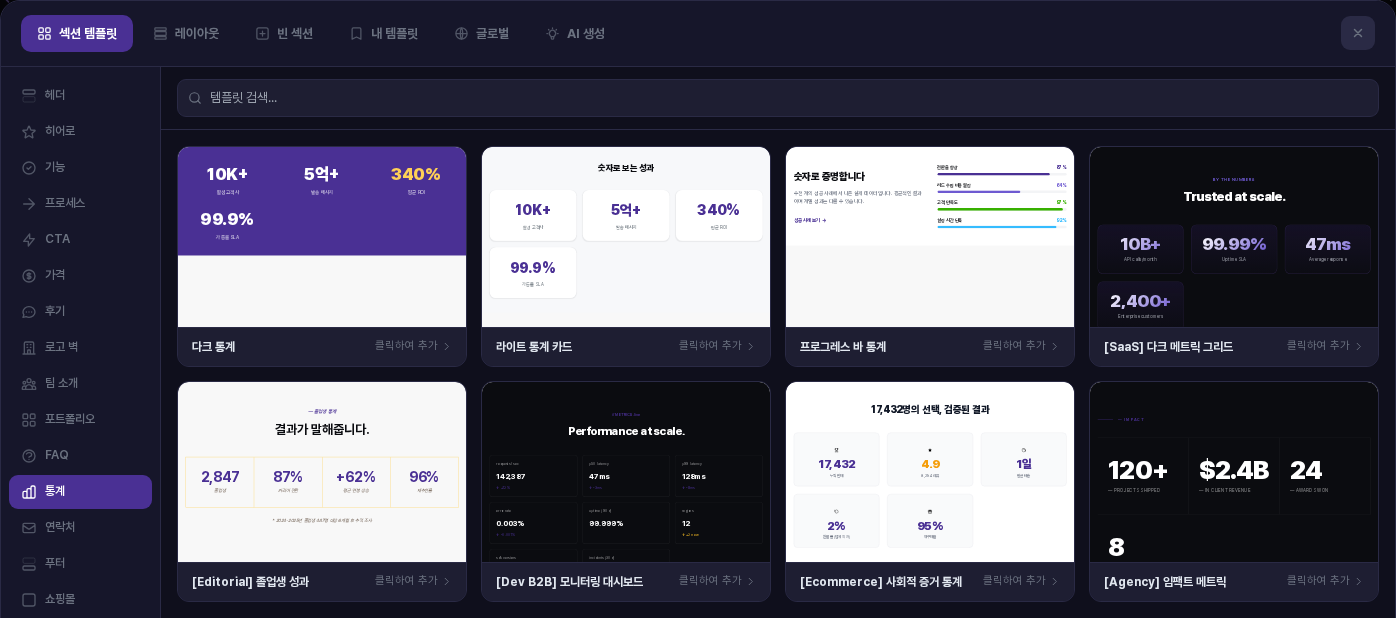Click the [SaaS] 다크 메트릭 그리드 thumbnail
Screen dimensions: 1396x618
point(1234,237)
